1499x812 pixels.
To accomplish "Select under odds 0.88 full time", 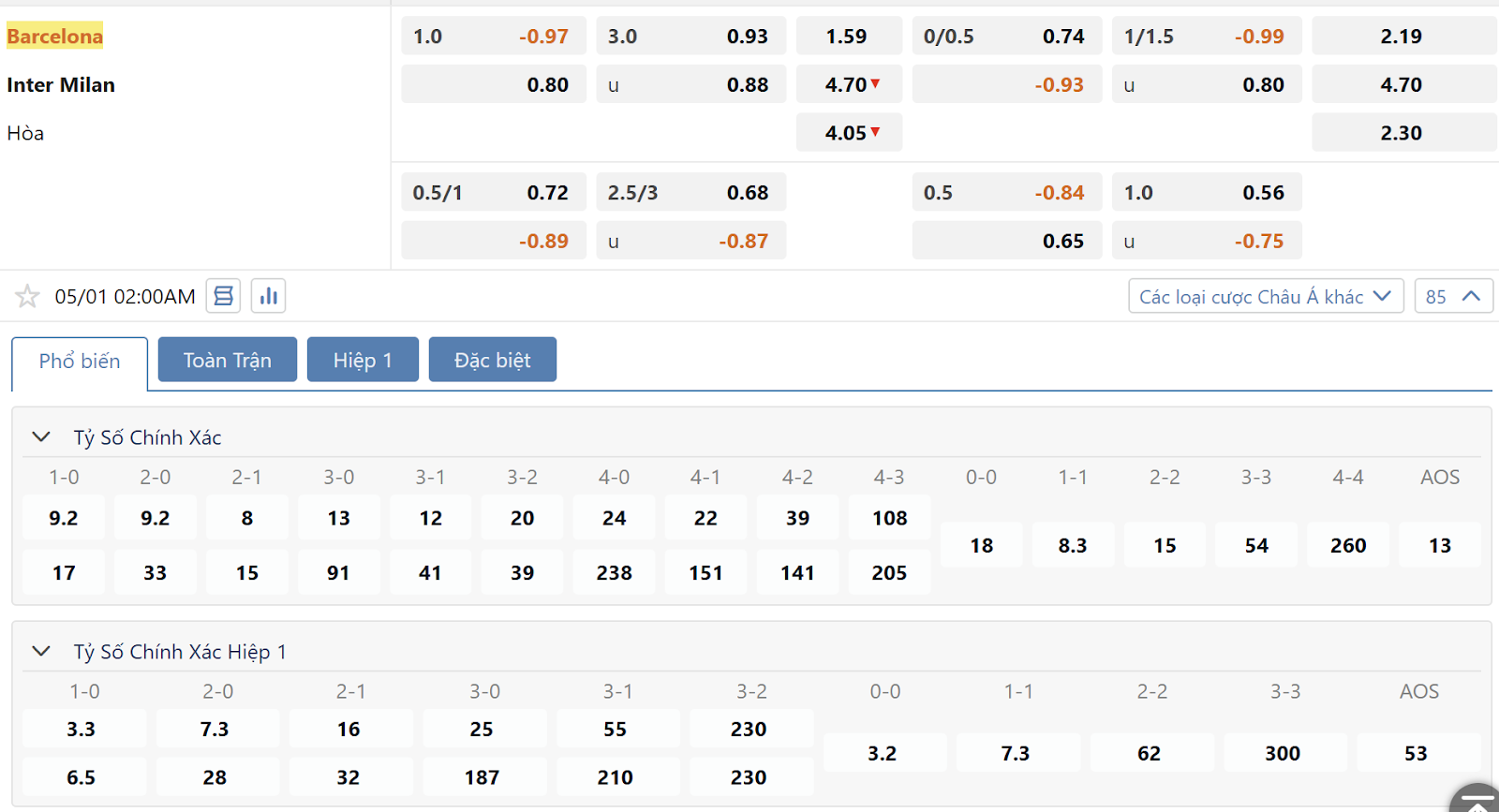I will [x=691, y=84].
